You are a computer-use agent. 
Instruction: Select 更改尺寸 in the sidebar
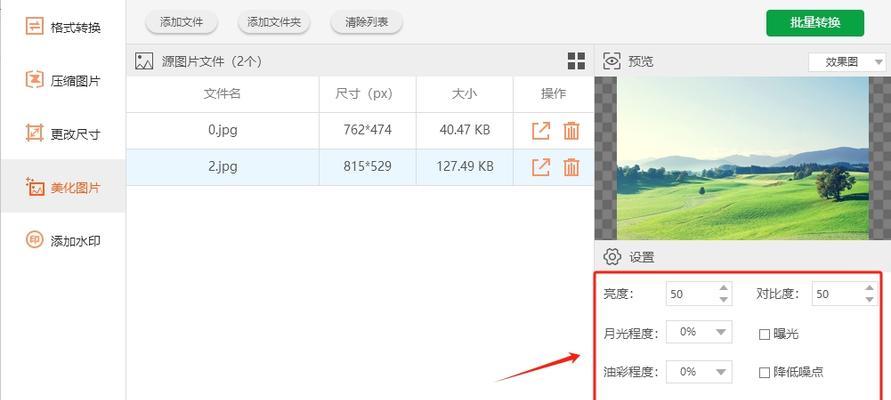(x=63, y=134)
